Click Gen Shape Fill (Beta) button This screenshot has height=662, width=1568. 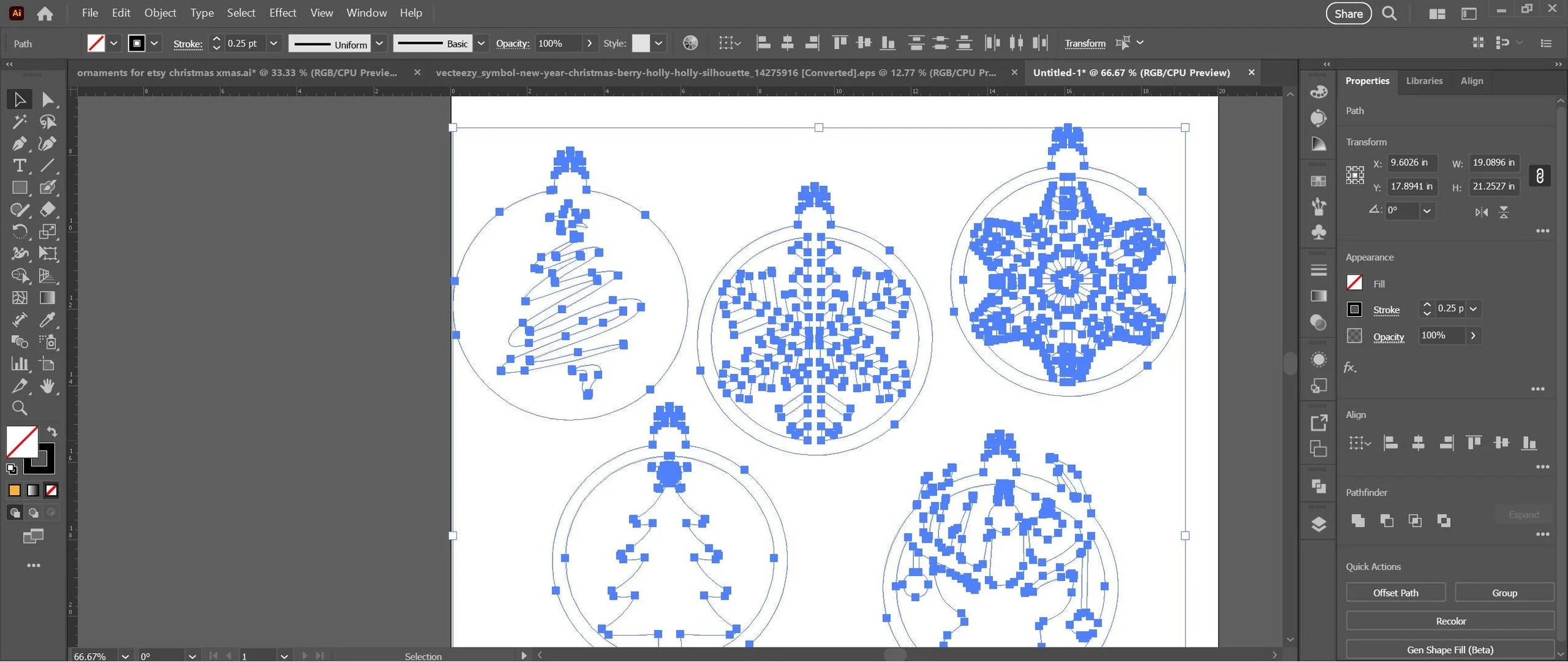[x=1450, y=650]
